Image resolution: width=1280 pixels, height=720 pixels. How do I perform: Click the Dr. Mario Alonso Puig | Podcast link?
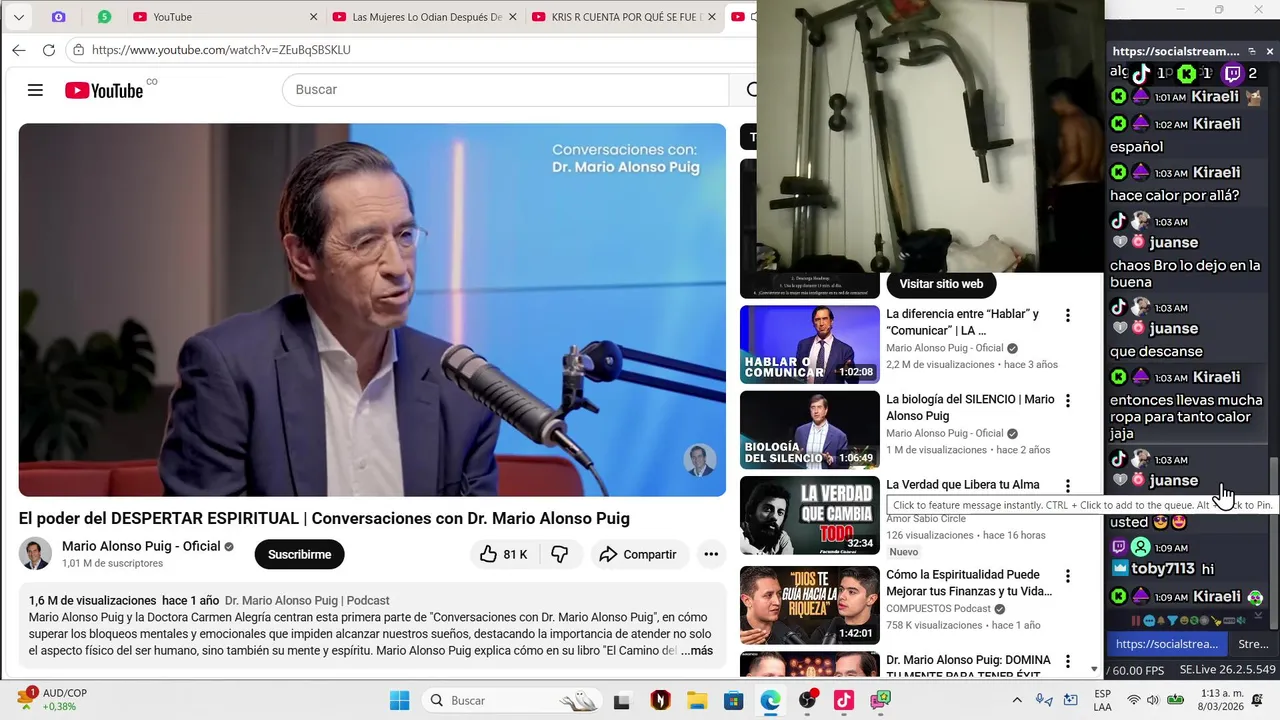pos(307,601)
